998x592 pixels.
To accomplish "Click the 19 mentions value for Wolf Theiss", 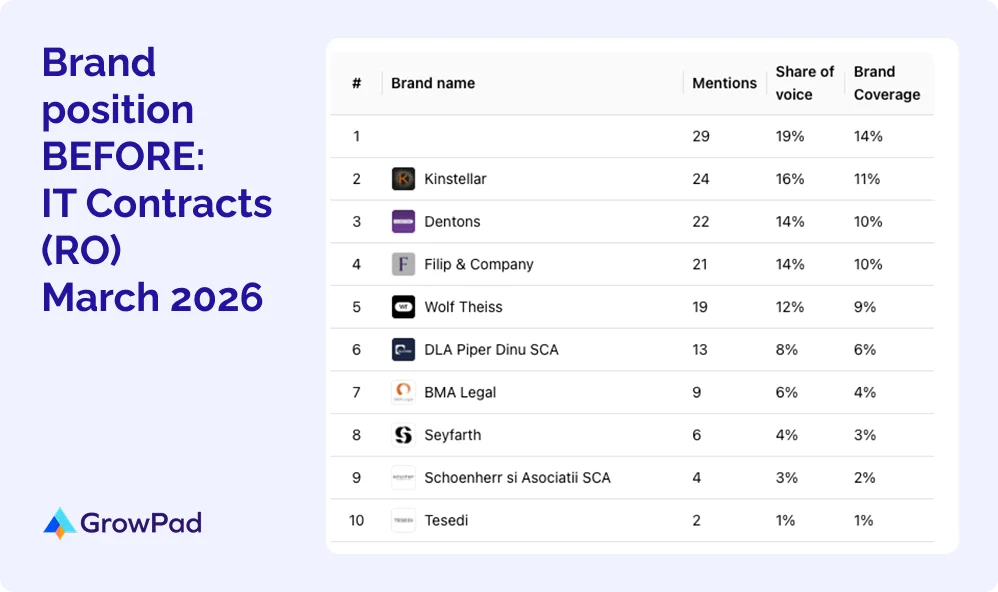I will point(699,307).
